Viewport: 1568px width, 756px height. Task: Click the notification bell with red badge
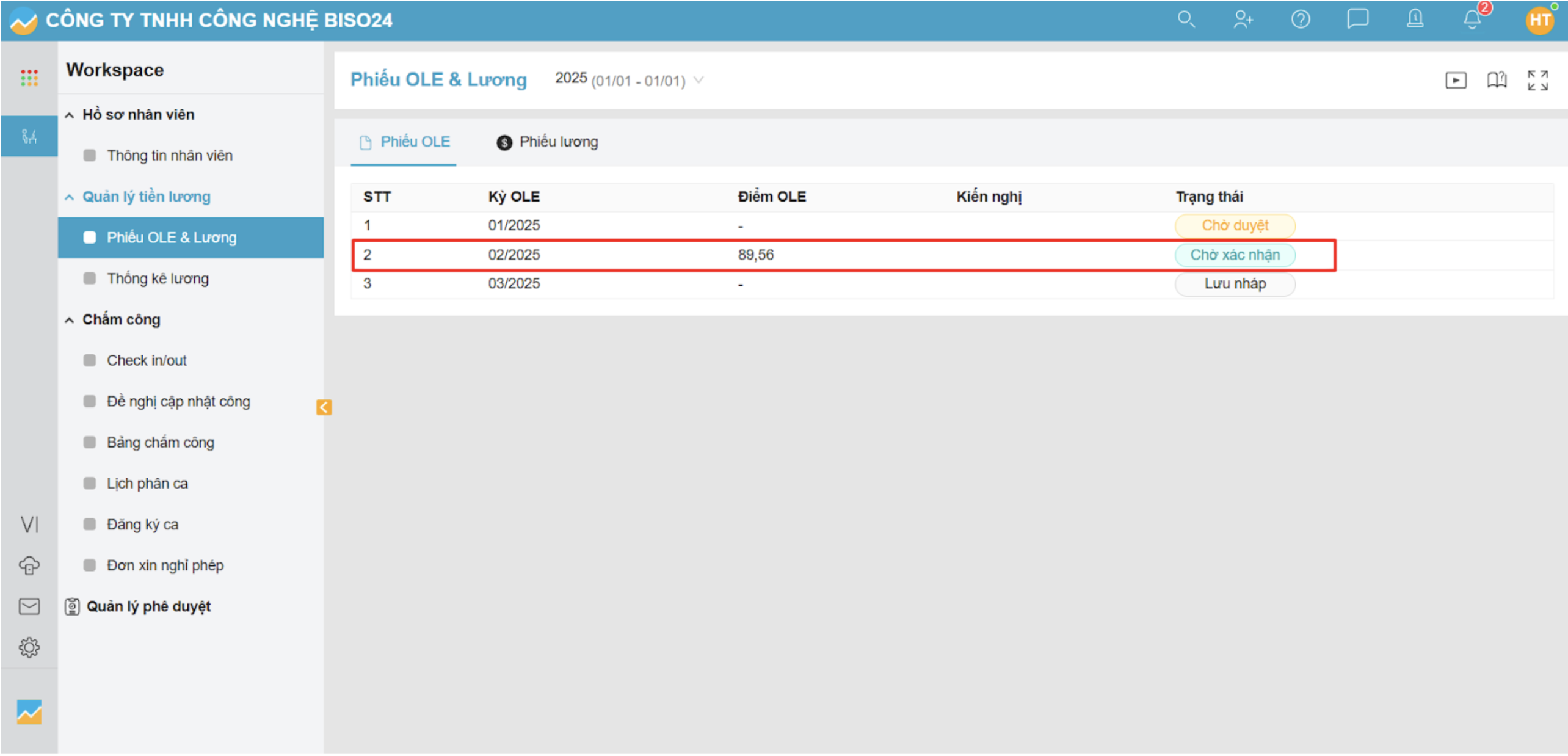tap(1472, 20)
